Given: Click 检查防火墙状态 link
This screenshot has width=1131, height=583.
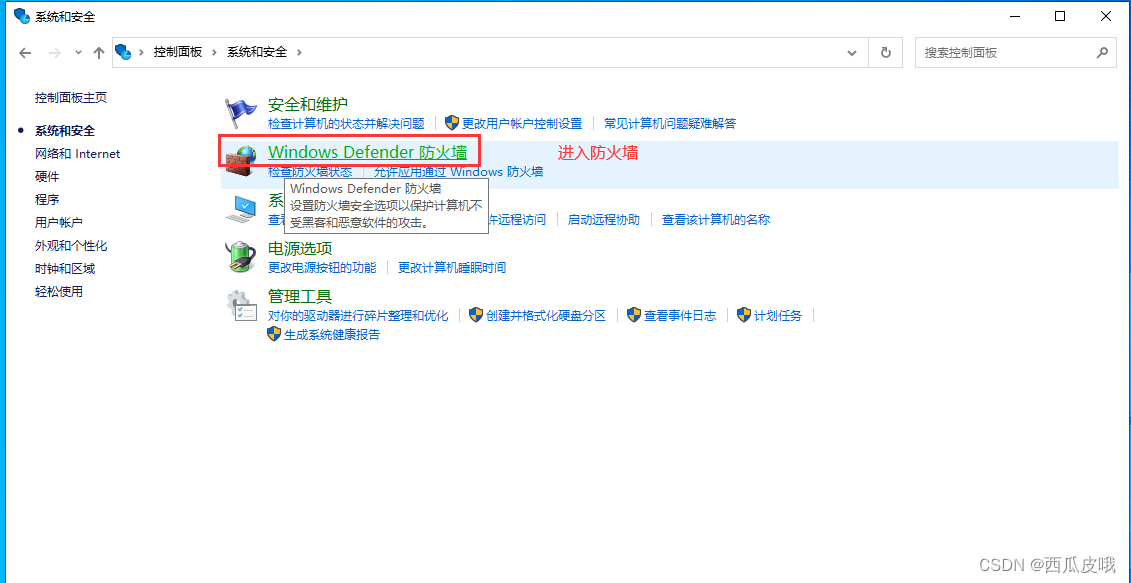Looking at the screenshot, I should (310, 172).
